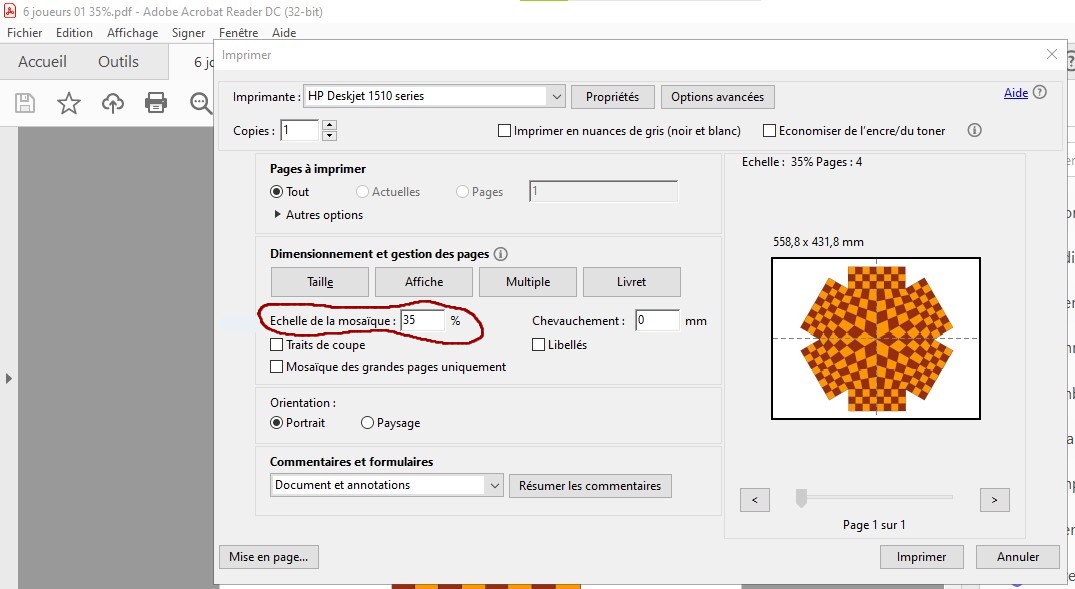Click the Adobe PDF icon in title bar
The width and height of the screenshot is (1075, 589).
(x=10, y=11)
